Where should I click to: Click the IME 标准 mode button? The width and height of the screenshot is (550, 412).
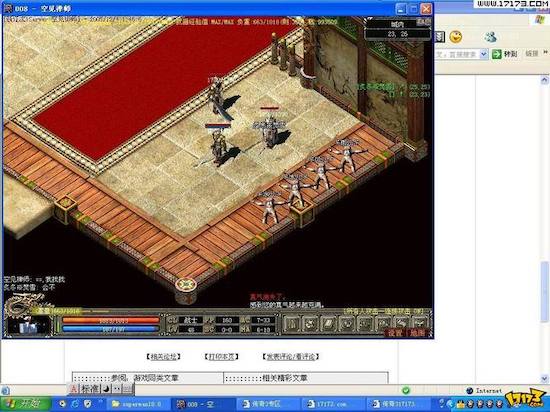[x=90, y=389]
